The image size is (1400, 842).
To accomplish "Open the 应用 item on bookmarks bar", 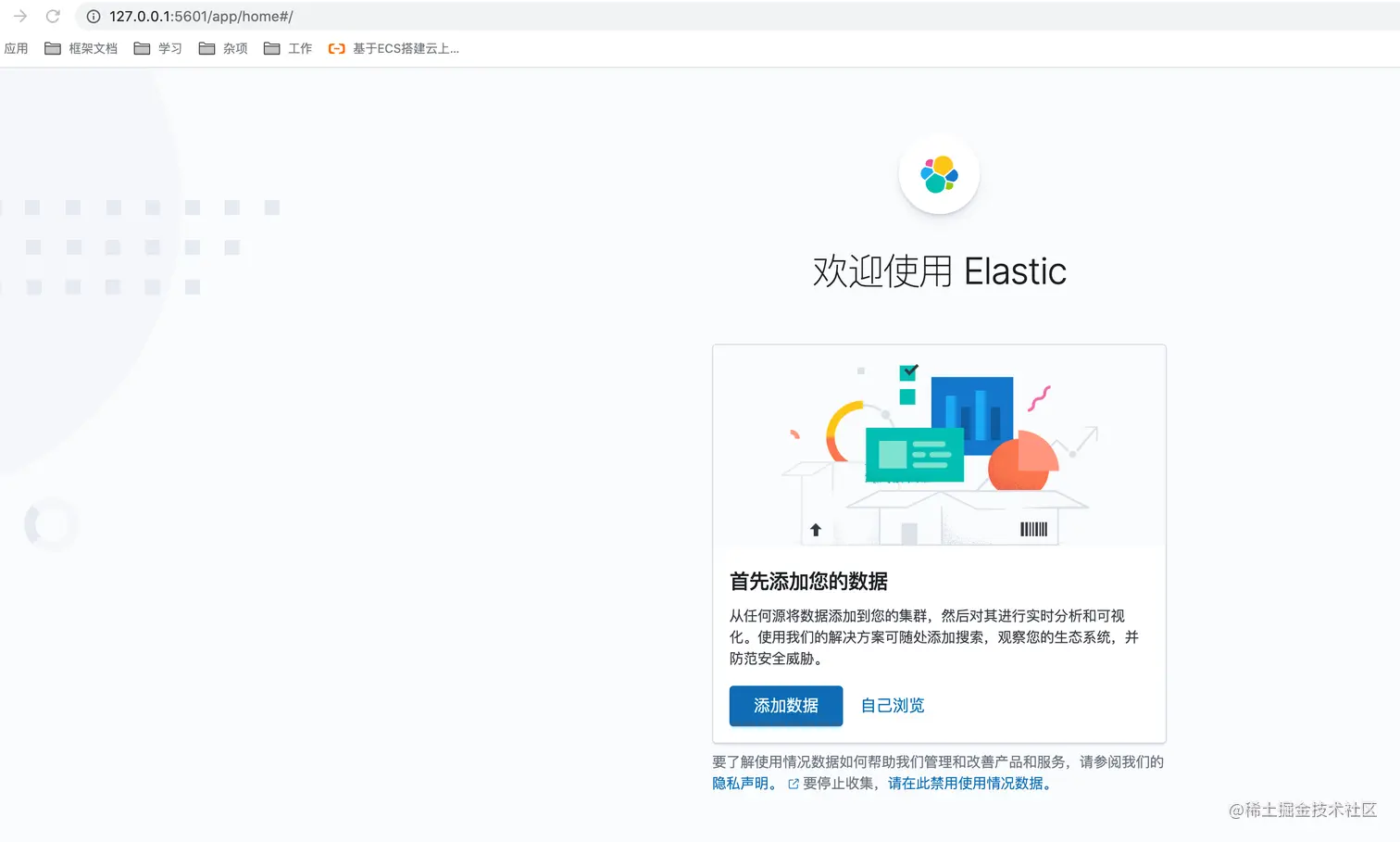I will coord(17,48).
